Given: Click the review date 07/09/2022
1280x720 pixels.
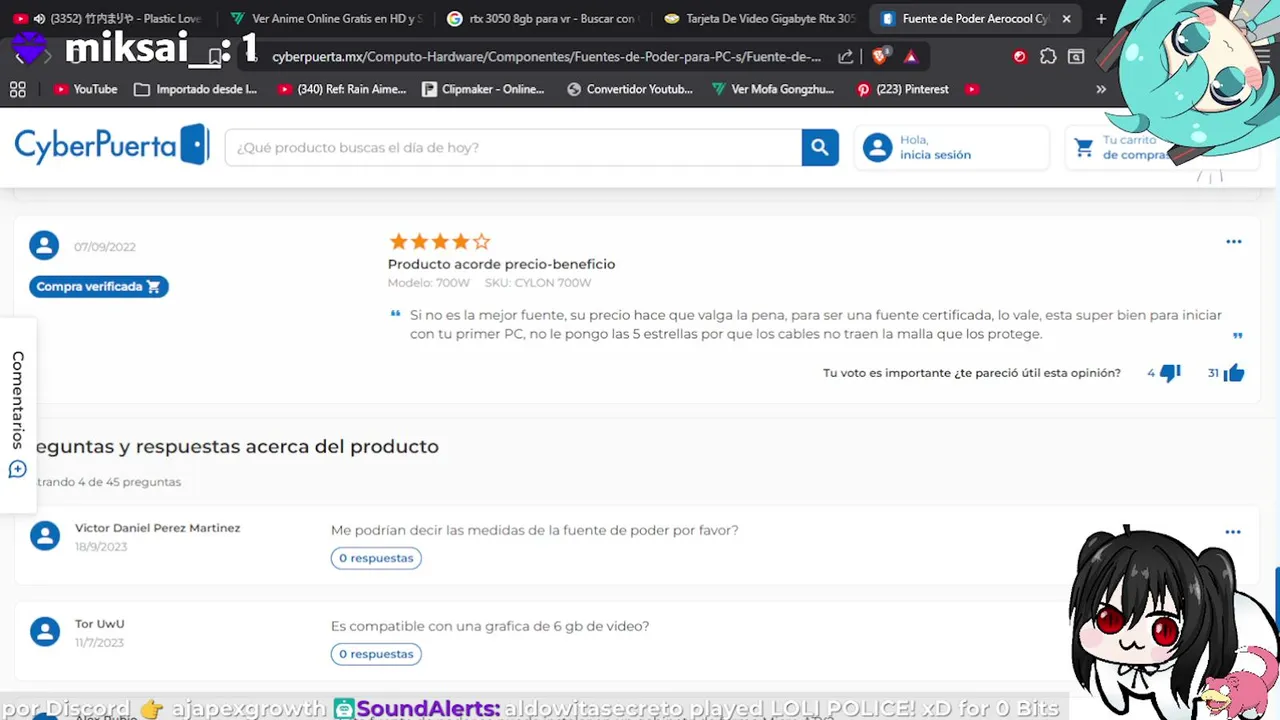Looking at the screenshot, I should click(x=105, y=247).
